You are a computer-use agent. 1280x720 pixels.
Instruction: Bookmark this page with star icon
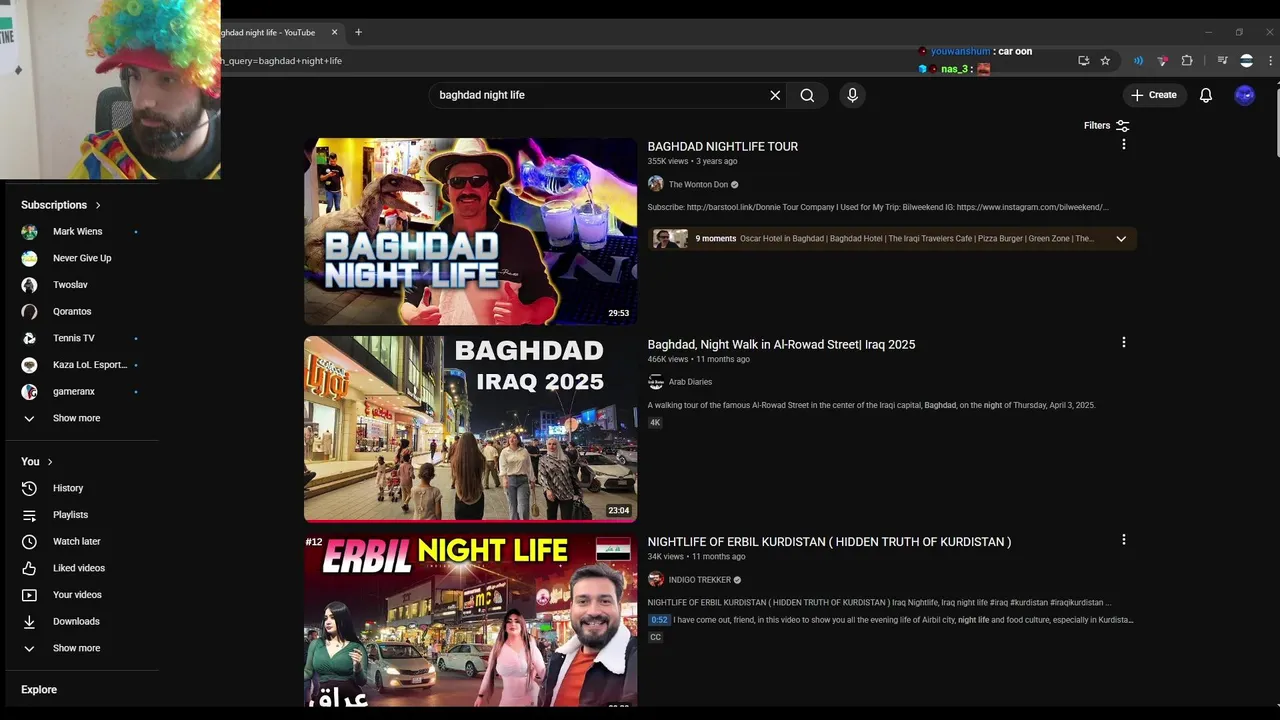1105,61
